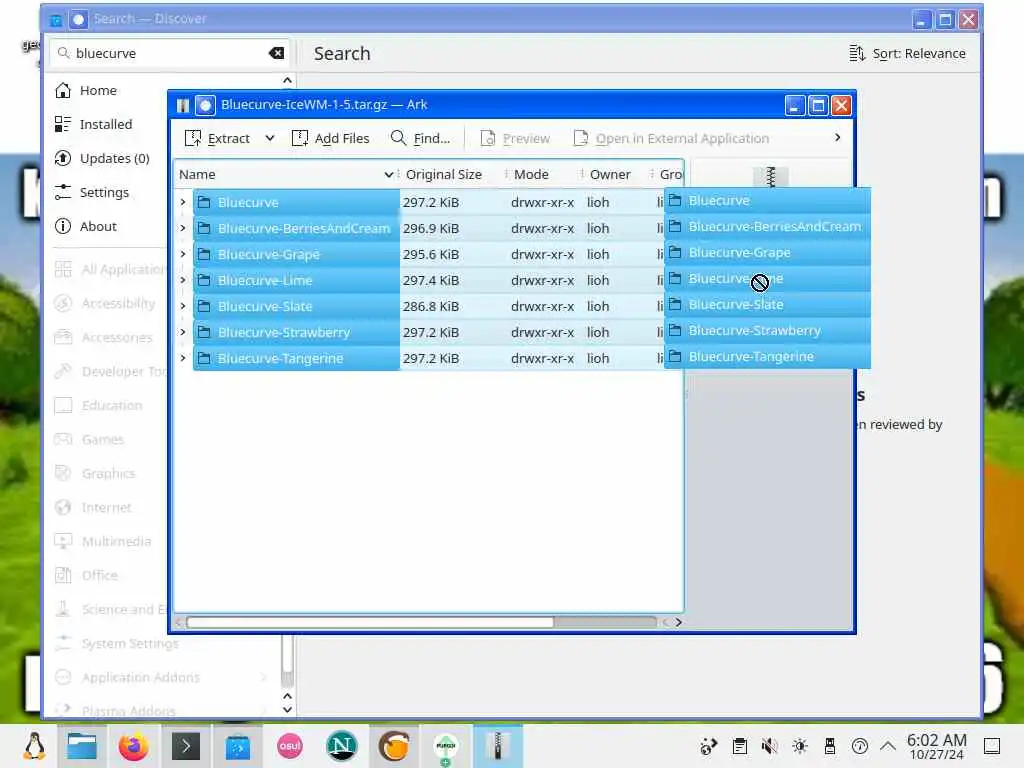
Task: Click the Extract button in Ark toolbar
Action: click(217, 138)
